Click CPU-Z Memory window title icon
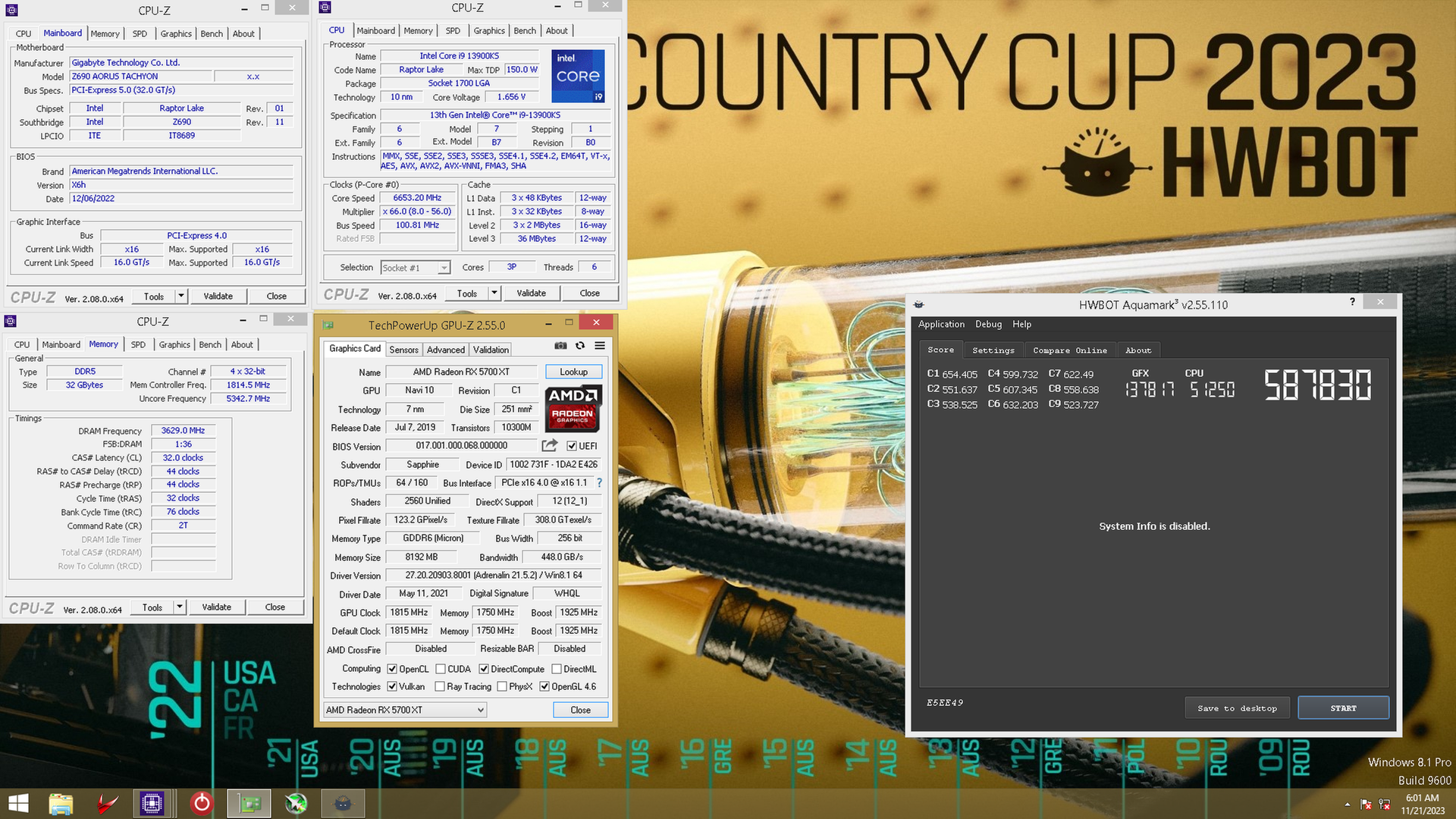 11,321
